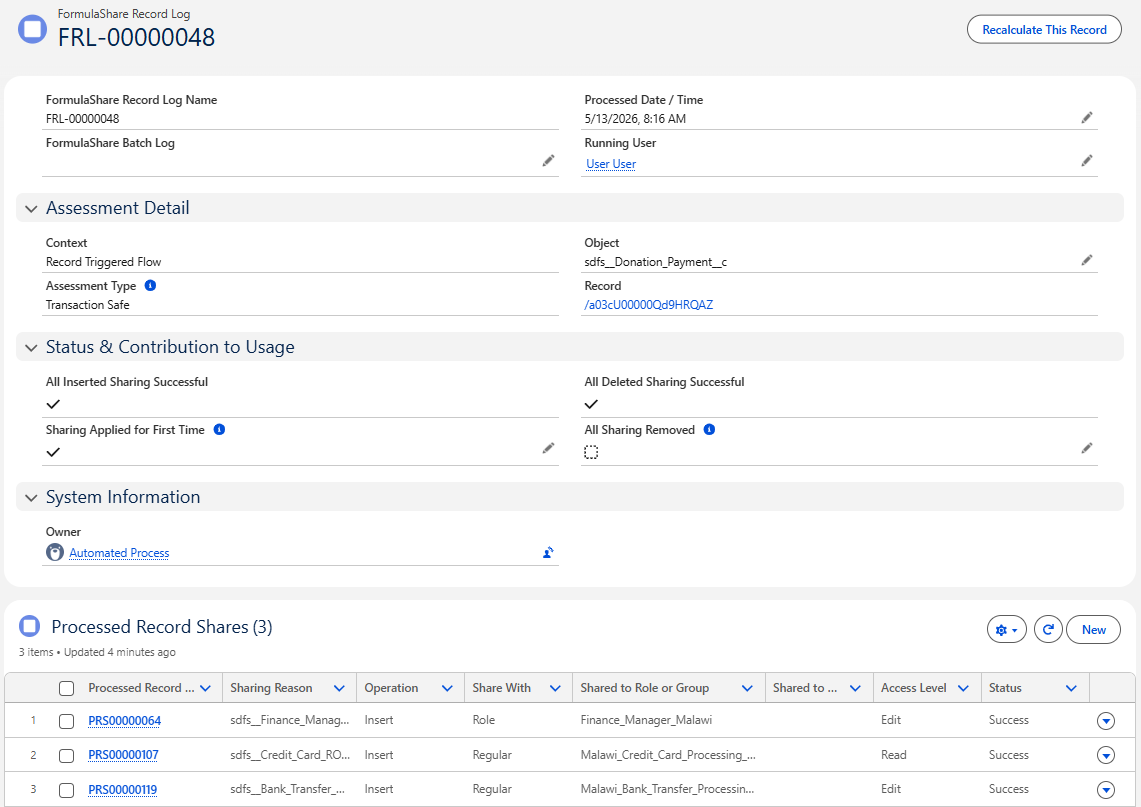The height and width of the screenshot is (807, 1141).
Task: Open Status column dropdown arrow
Action: [1071, 688]
